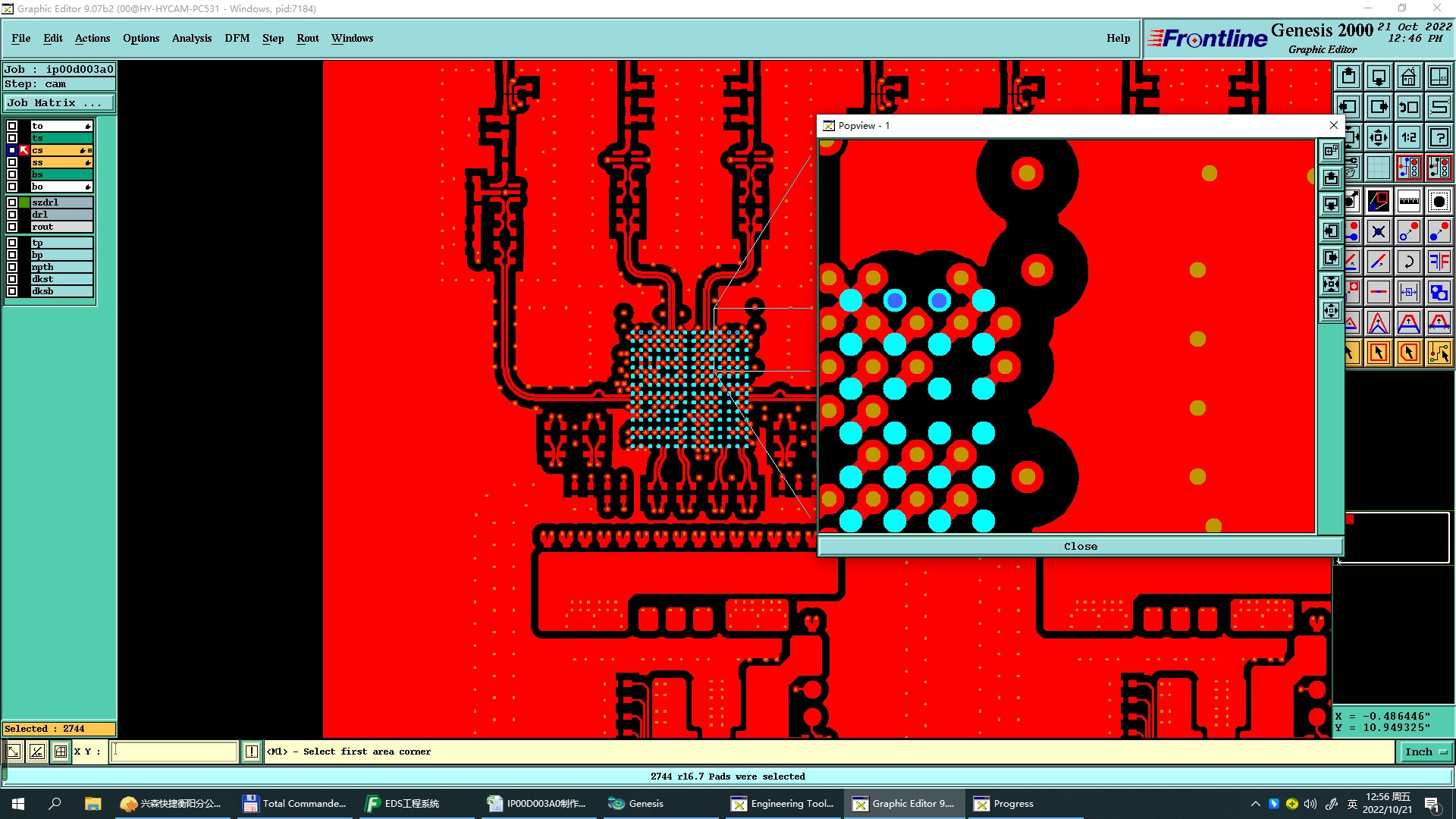Image resolution: width=1456 pixels, height=819 pixels.
Task: Open the Analysis menu
Action: coord(191,38)
